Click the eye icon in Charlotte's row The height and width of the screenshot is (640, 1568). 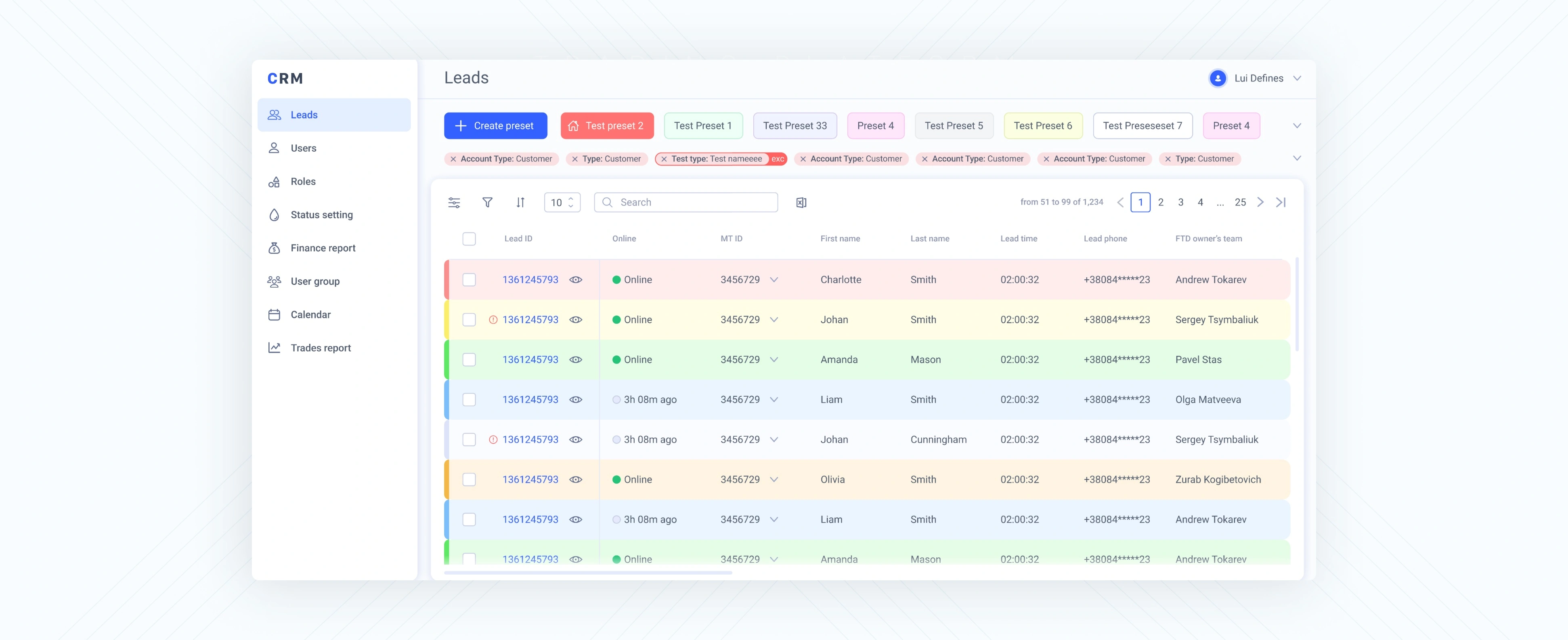tap(576, 280)
